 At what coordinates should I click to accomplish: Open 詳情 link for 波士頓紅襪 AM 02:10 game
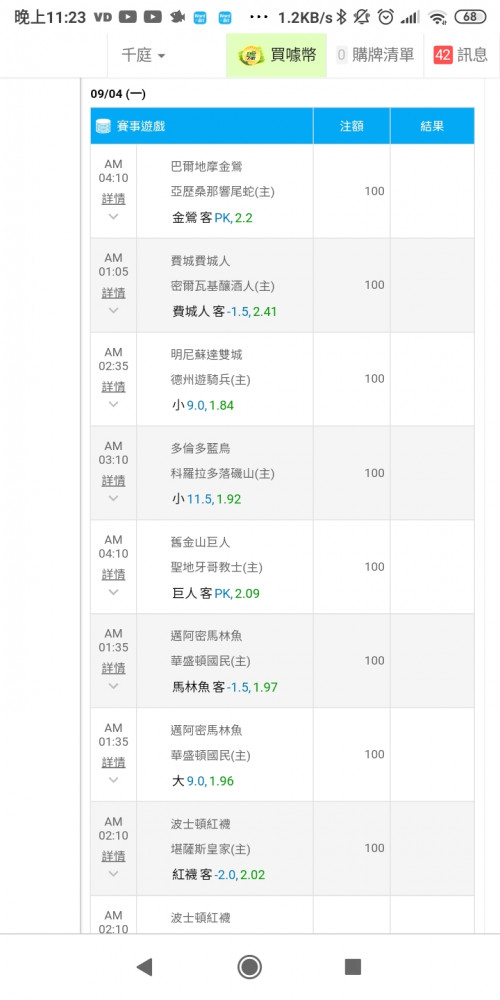[114, 856]
